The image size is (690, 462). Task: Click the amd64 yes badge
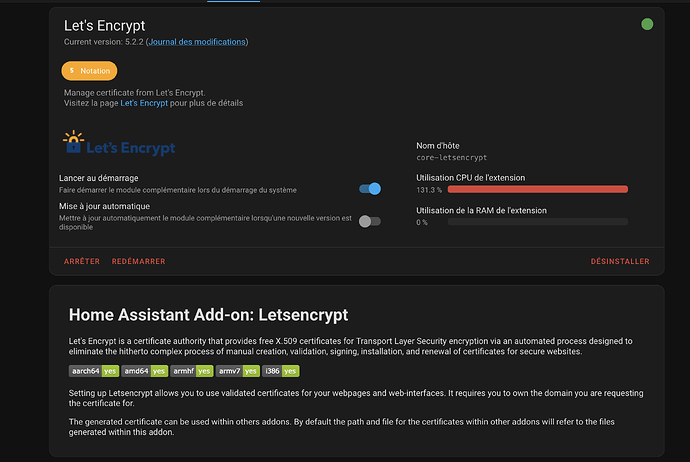click(x=145, y=371)
